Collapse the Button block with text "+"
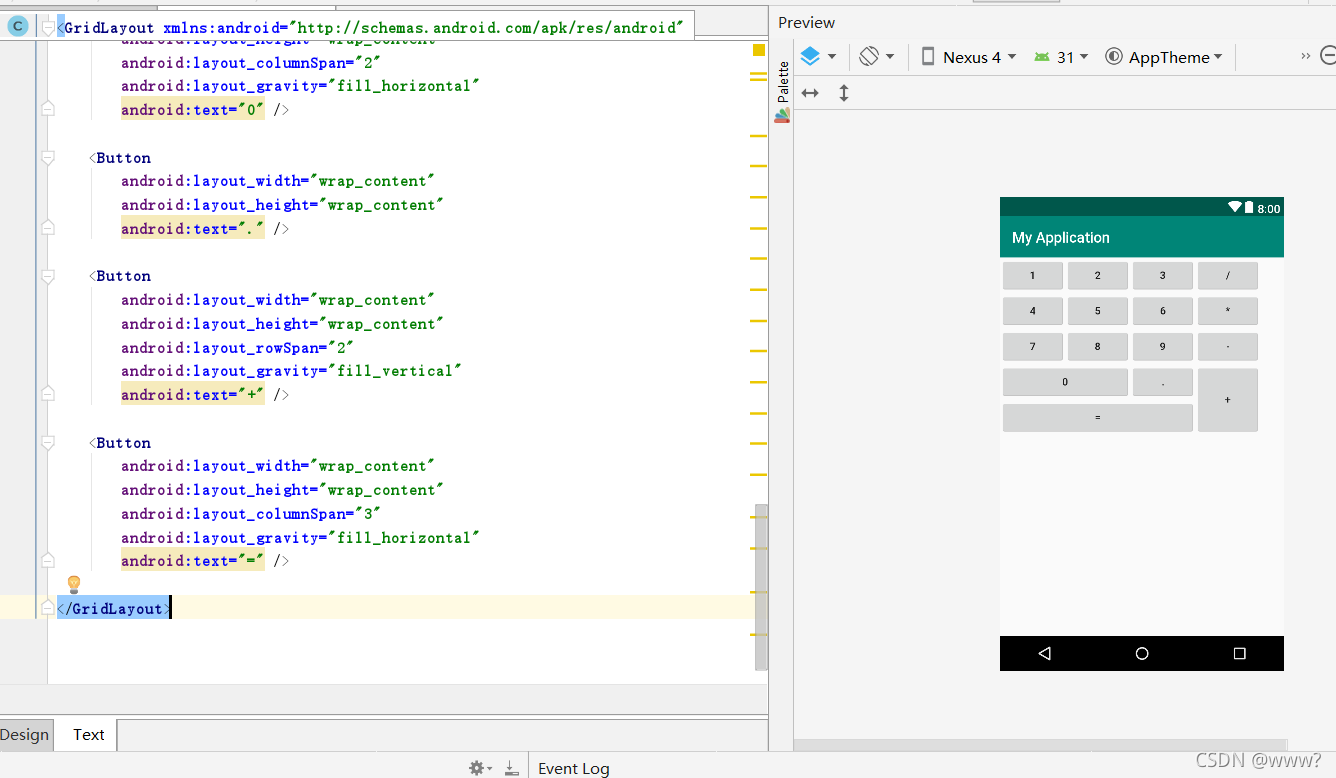The image size is (1336, 778). (x=47, y=275)
